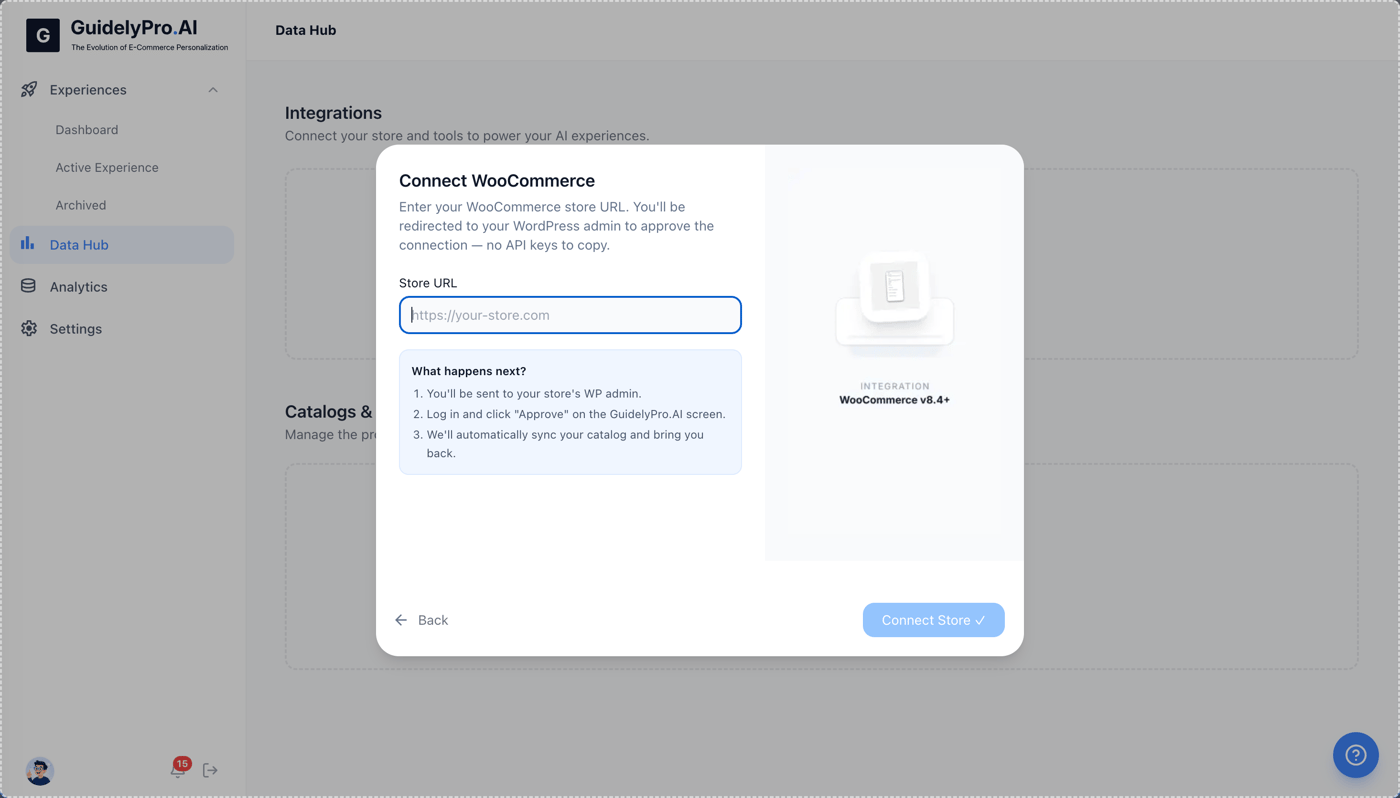1400x798 pixels.
Task: Click the "Store URL" field label
Action: click(428, 283)
